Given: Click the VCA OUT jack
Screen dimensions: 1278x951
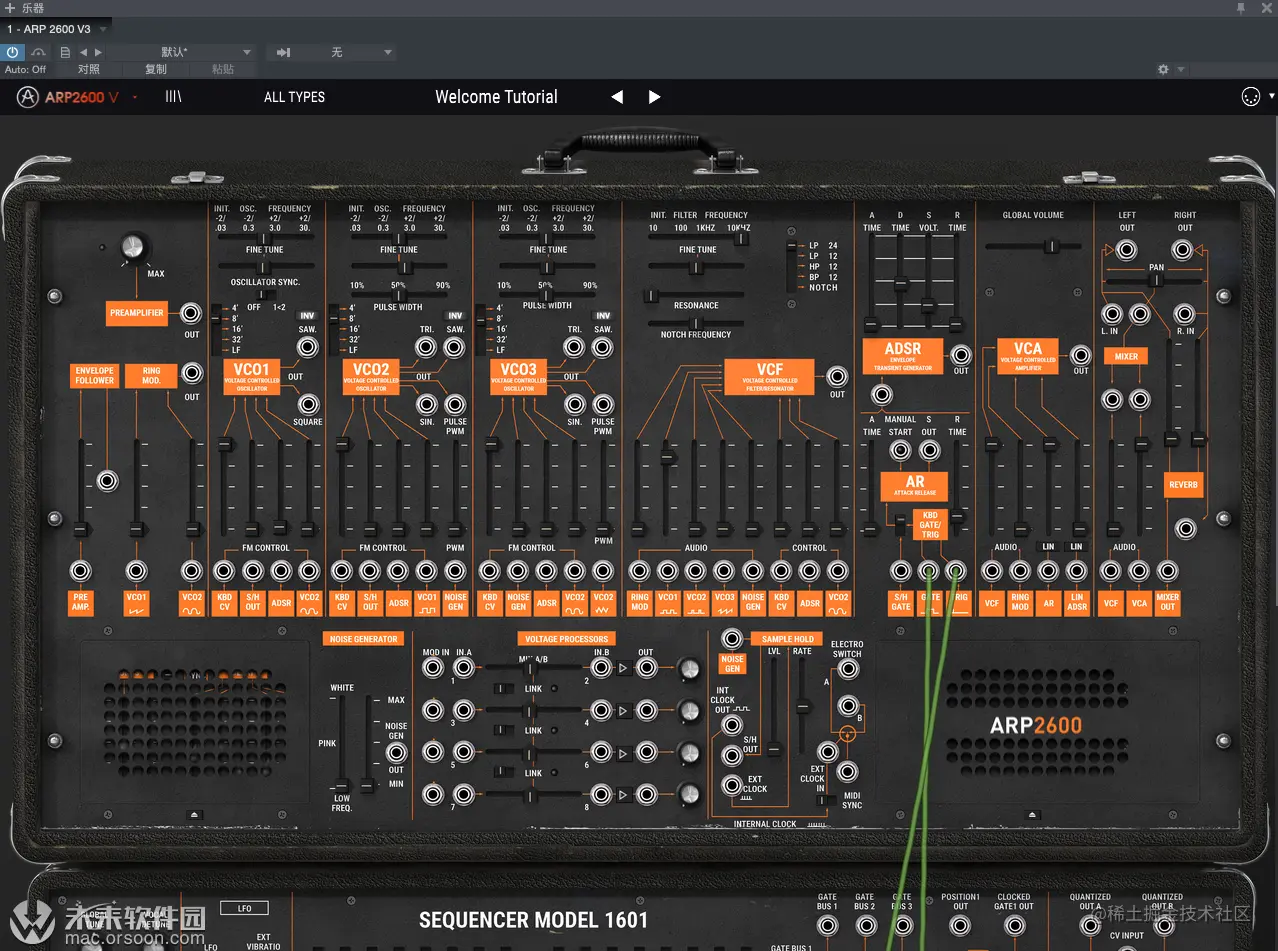Looking at the screenshot, I should point(1080,354).
